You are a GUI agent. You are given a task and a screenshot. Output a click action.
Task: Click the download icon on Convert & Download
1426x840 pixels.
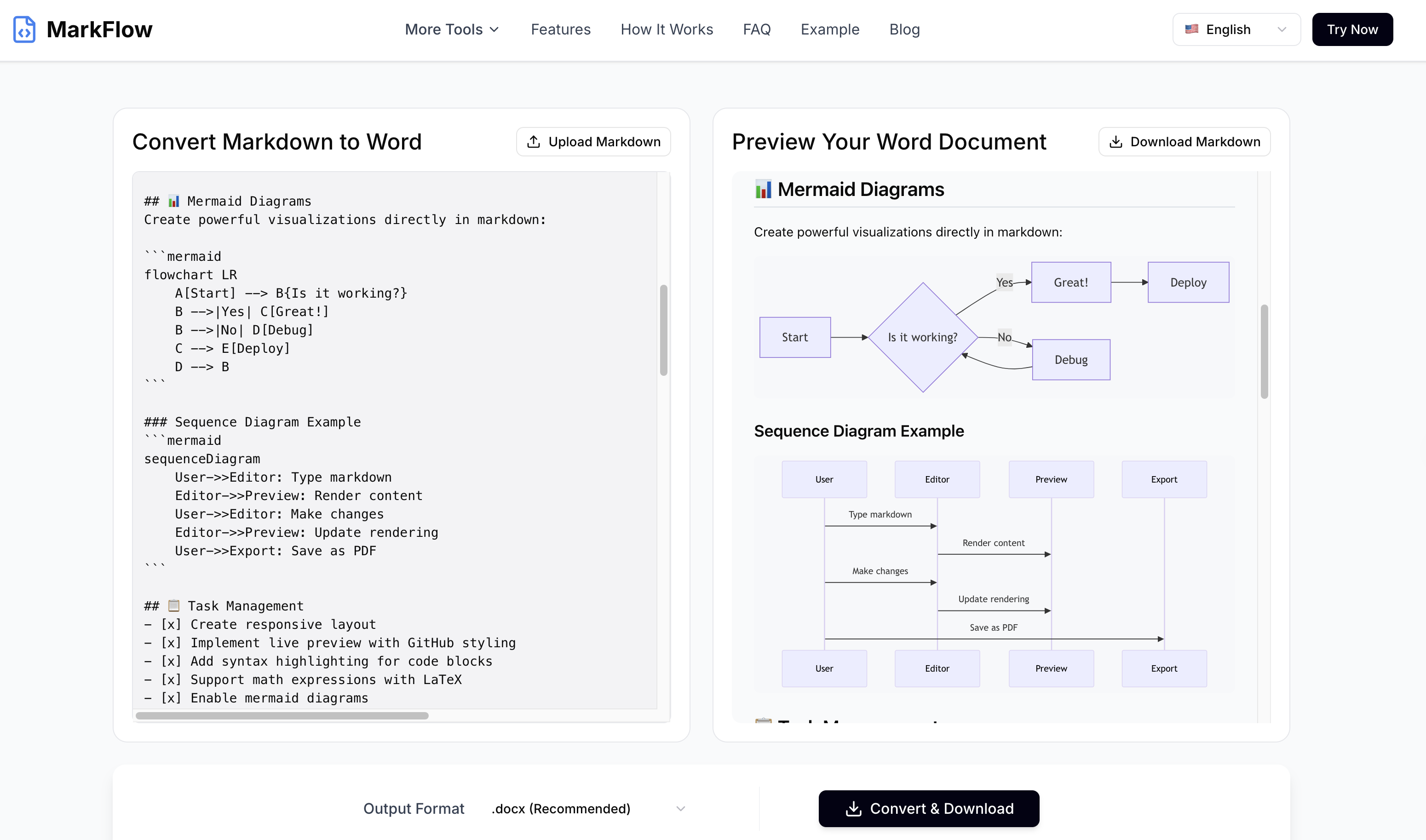(x=853, y=809)
